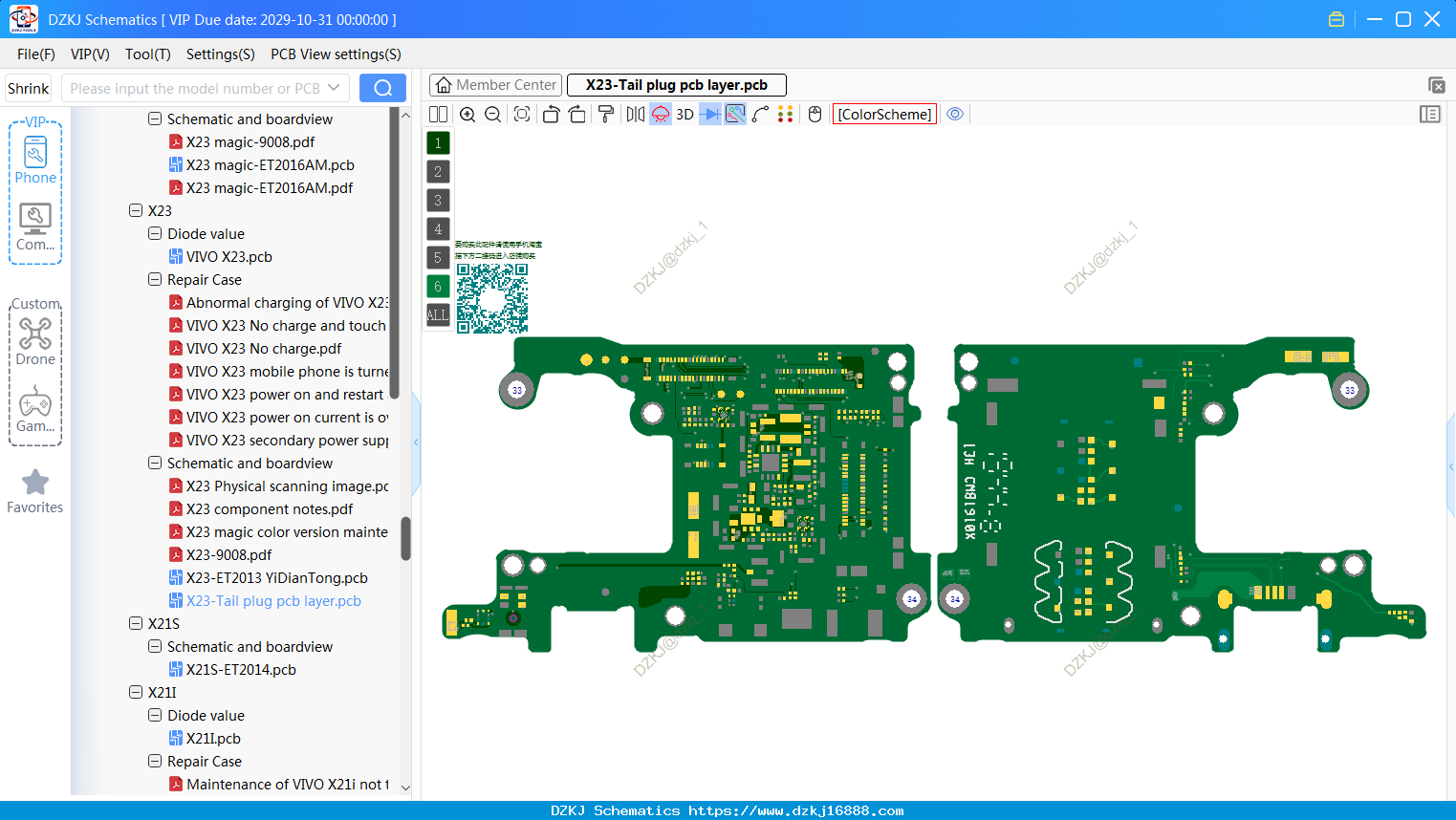Open the model search dropdown arrow
Viewport: 1456px width, 820px height.
pyautogui.click(x=334, y=88)
